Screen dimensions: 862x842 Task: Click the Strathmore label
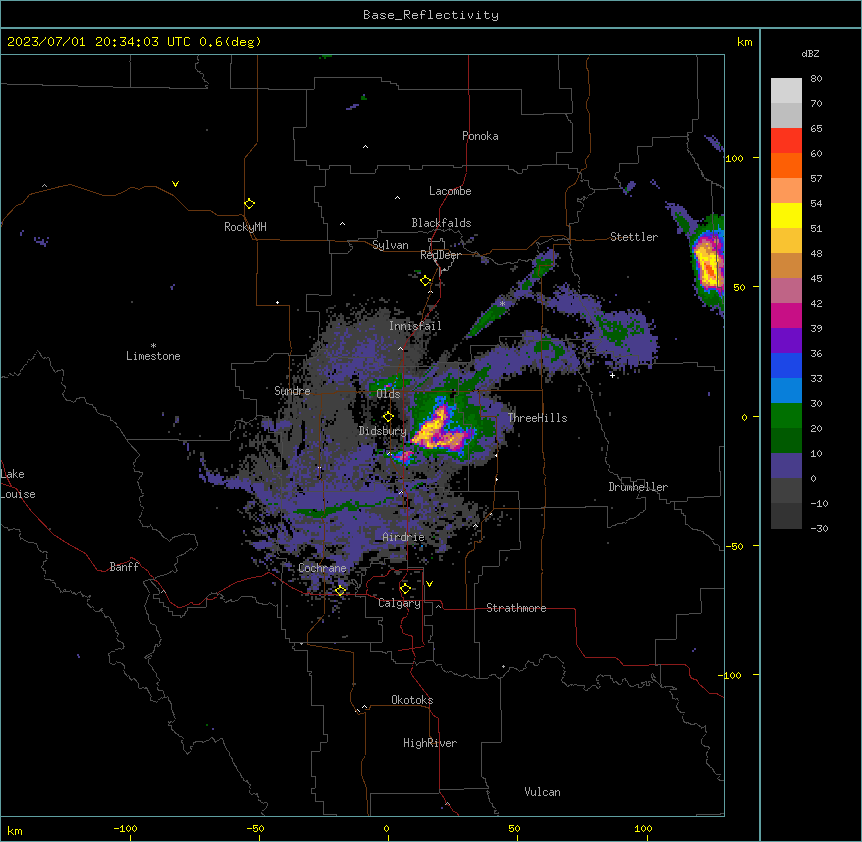tap(516, 608)
